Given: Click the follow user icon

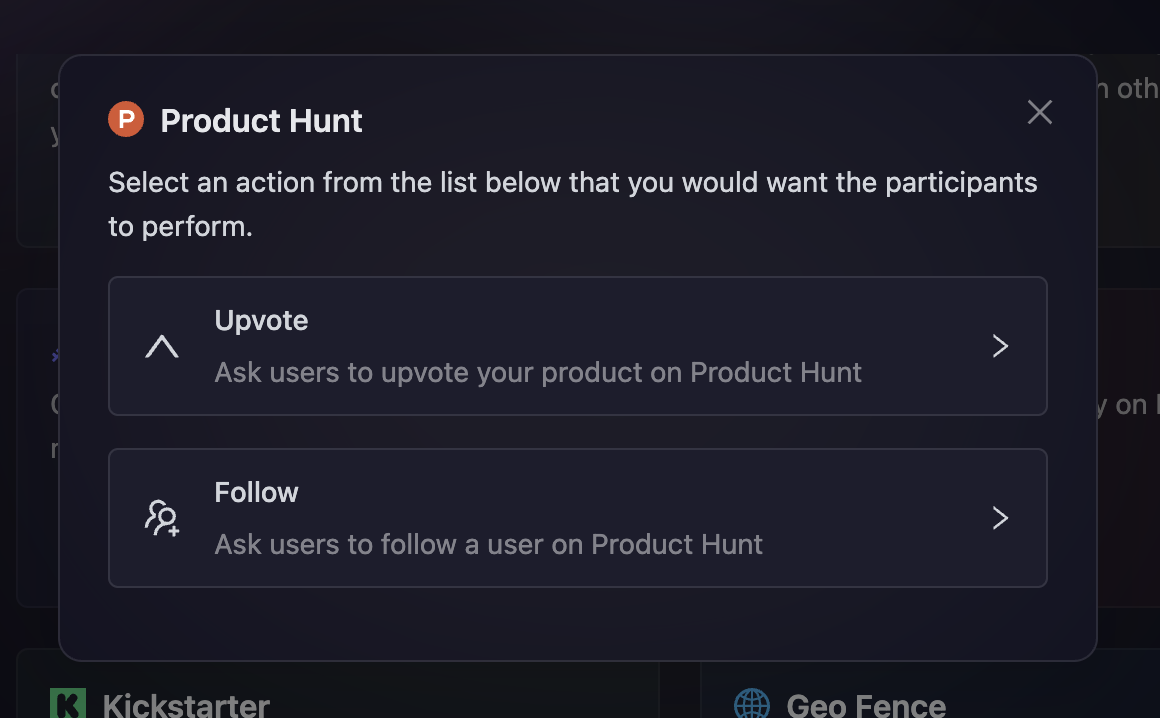Looking at the screenshot, I should 162,518.
